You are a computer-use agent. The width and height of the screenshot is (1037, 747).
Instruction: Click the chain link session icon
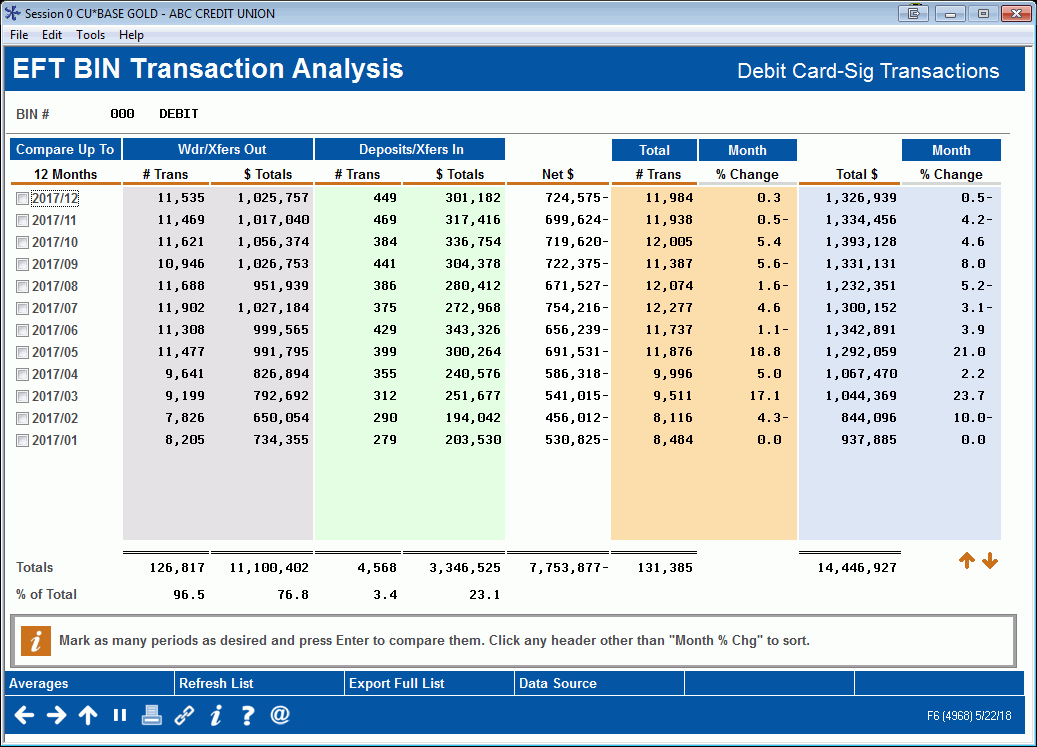tap(184, 715)
